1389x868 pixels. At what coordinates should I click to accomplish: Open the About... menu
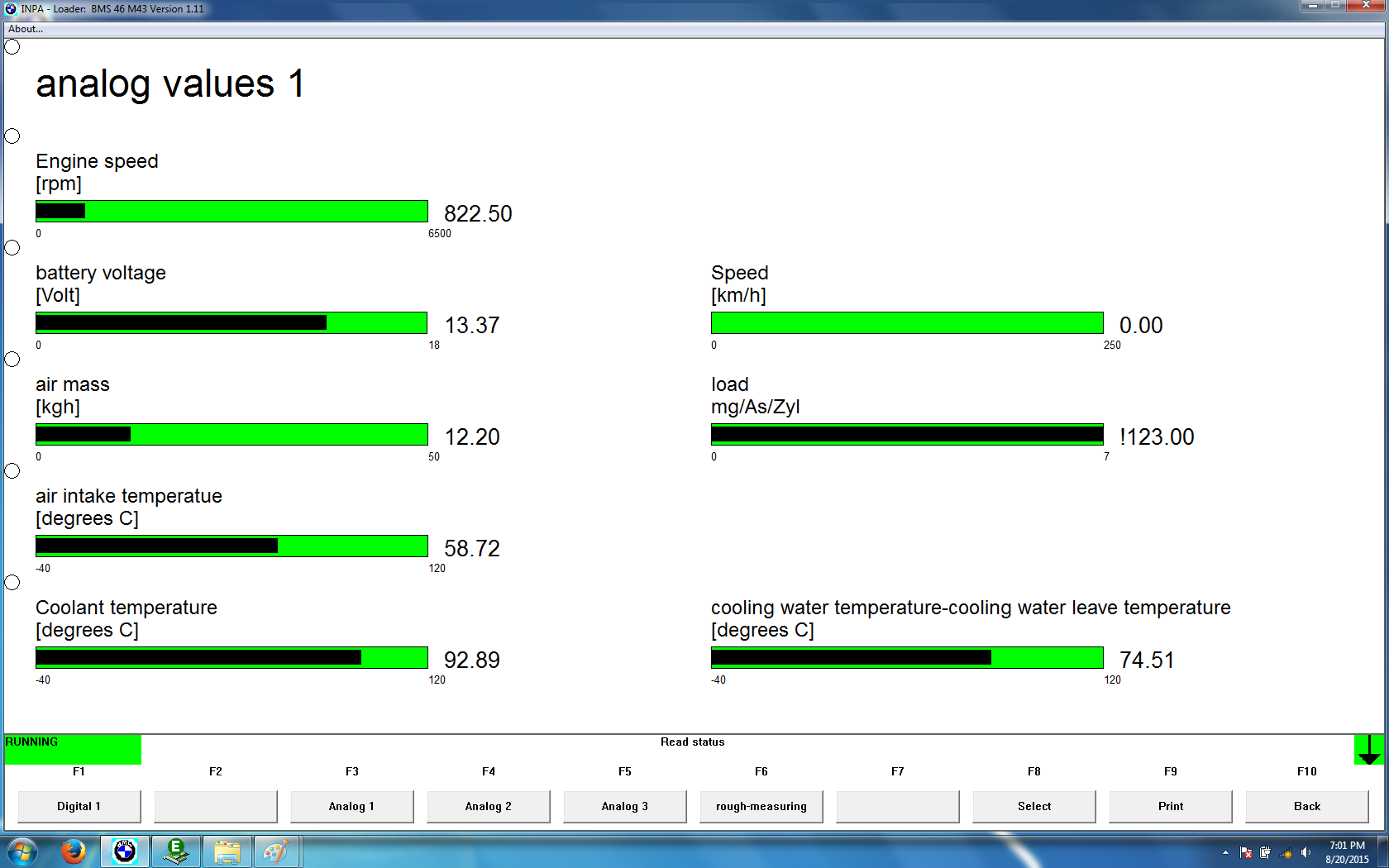pyautogui.click(x=26, y=29)
